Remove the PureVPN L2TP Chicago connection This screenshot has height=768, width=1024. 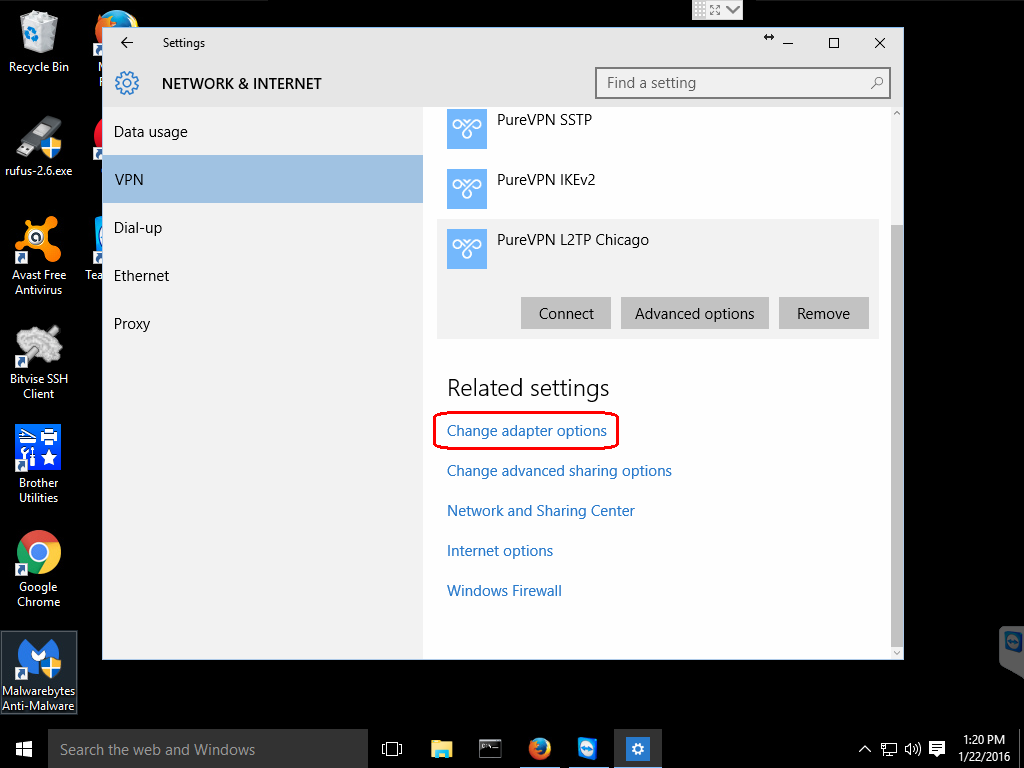824,313
